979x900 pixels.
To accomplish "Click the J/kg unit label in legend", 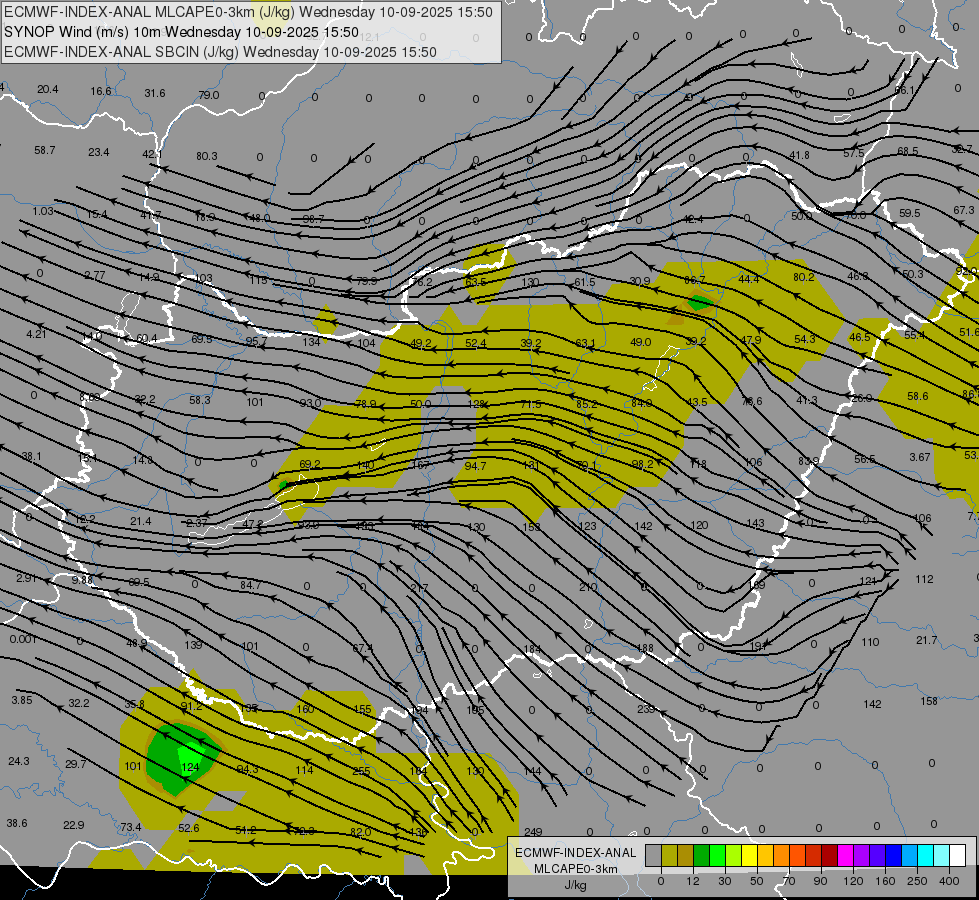I will click(575, 885).
